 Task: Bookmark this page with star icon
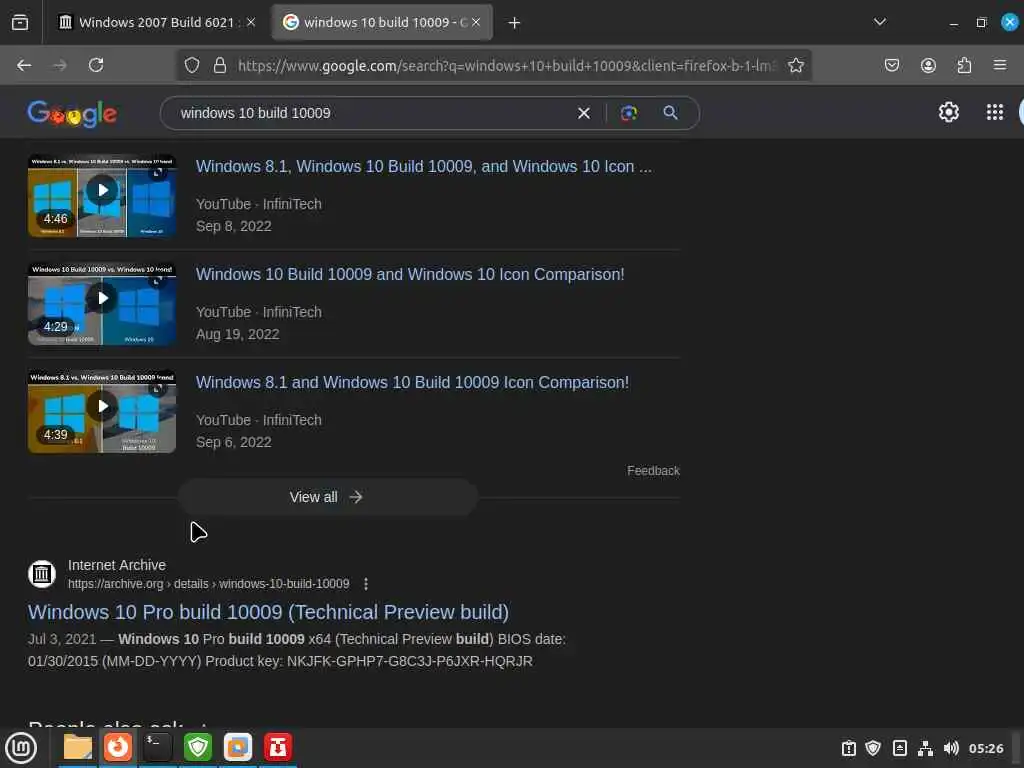click(795, 65)
